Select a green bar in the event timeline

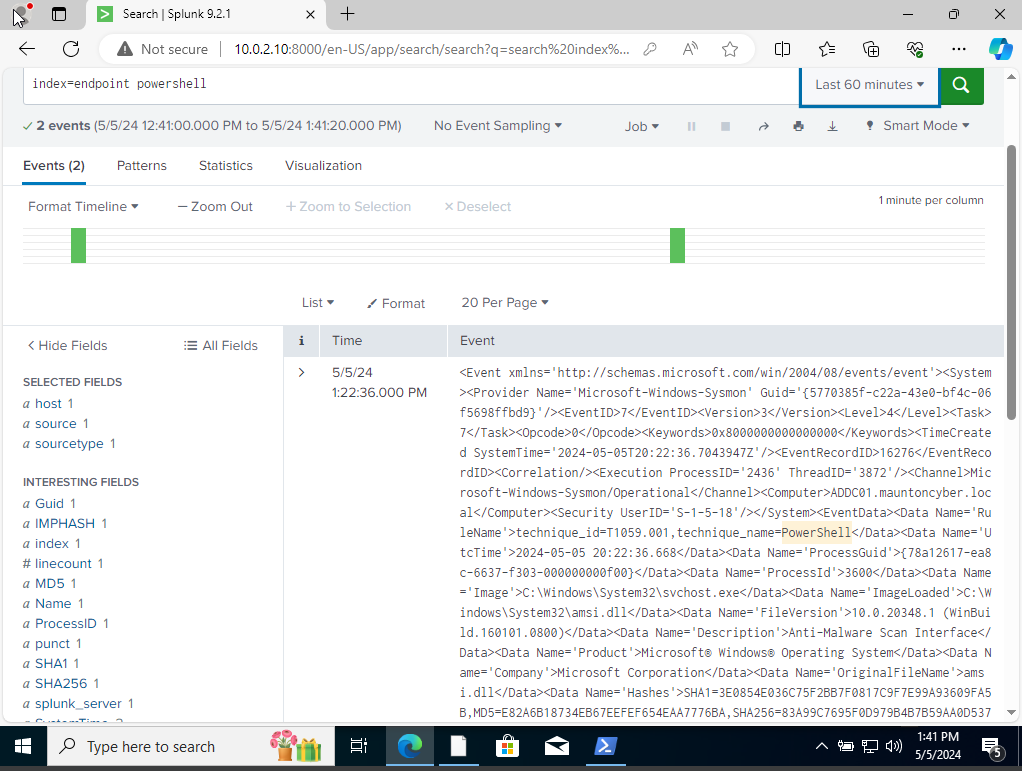coord(78,243)
